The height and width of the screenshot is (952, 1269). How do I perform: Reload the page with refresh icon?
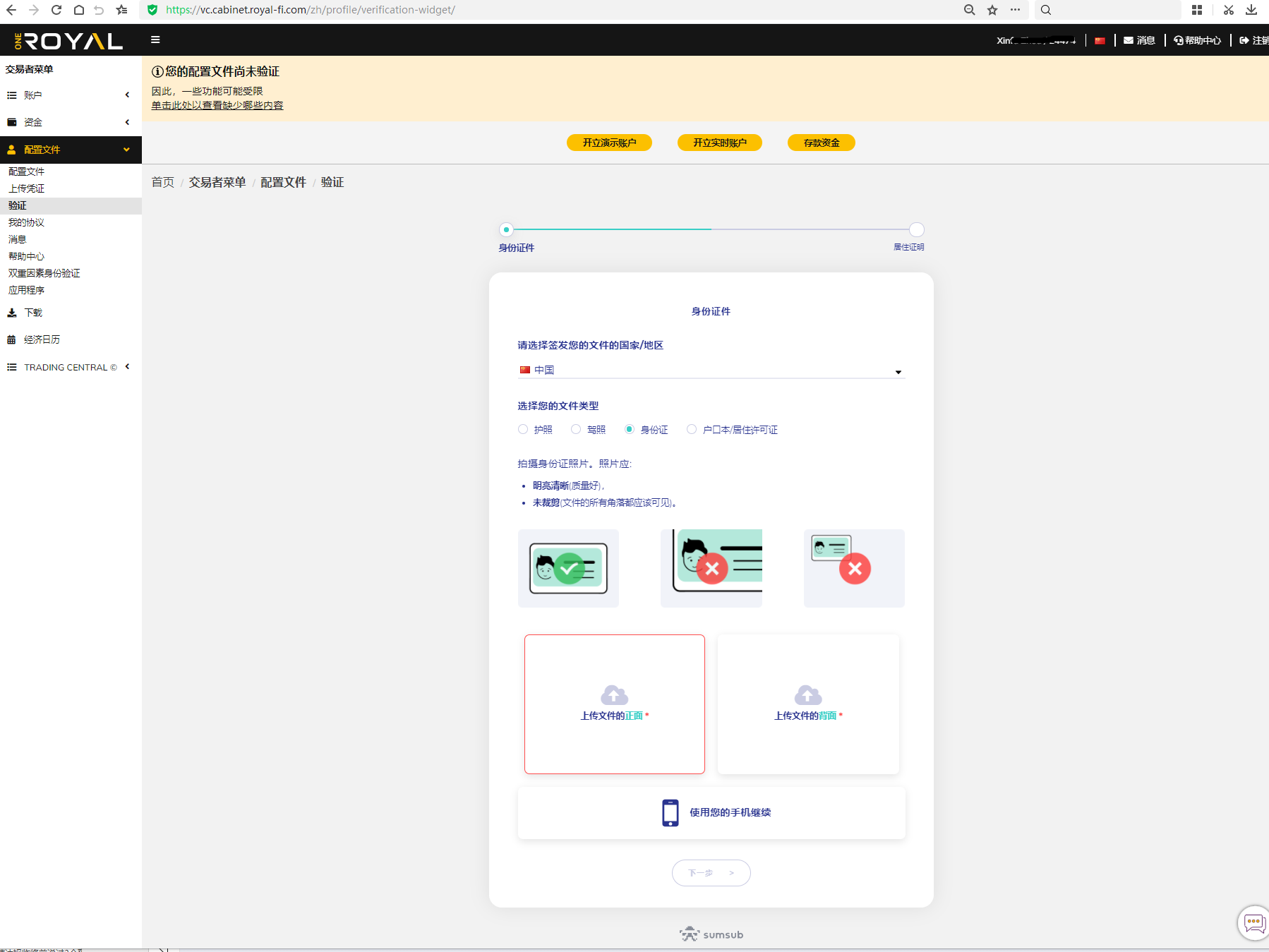coord(56,10)
